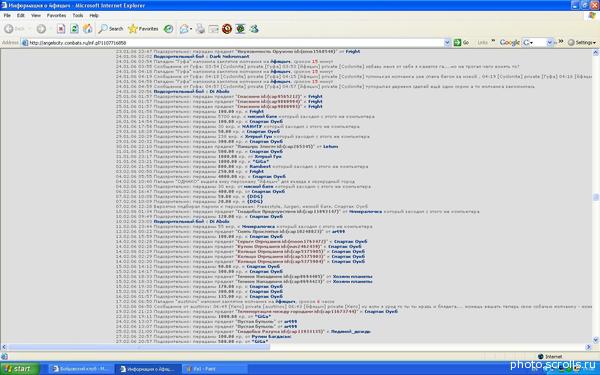Click the Google toolbar logo
600x375 pixels.
click(x=509, y=42)
